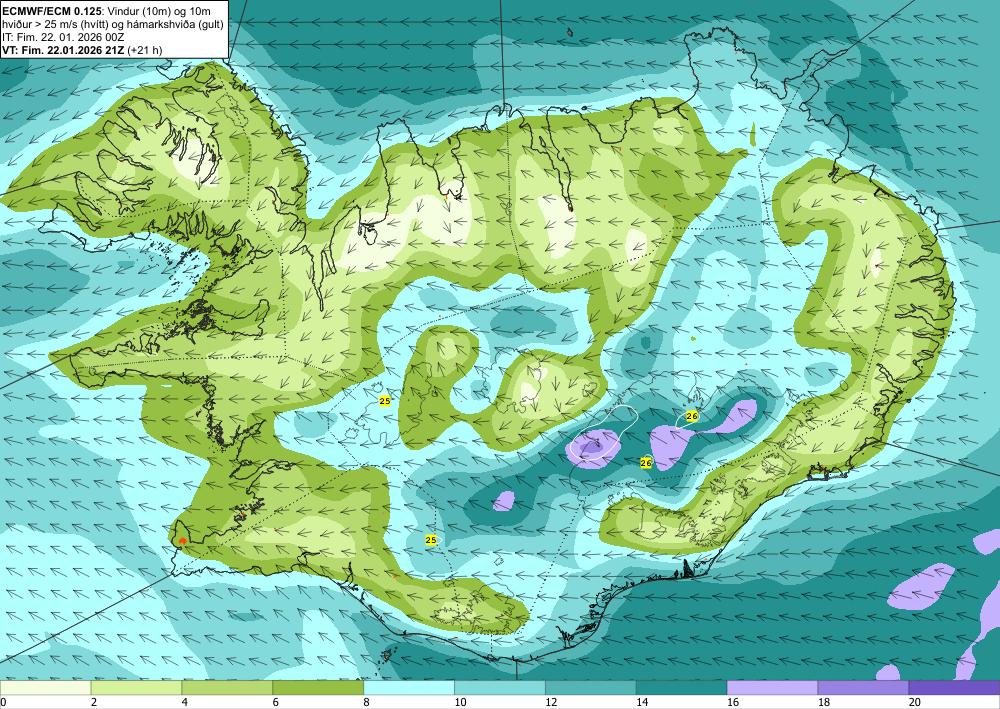Click the "IT: Fim. 22. 01. 2026 00Z" line

pos(62,36)
